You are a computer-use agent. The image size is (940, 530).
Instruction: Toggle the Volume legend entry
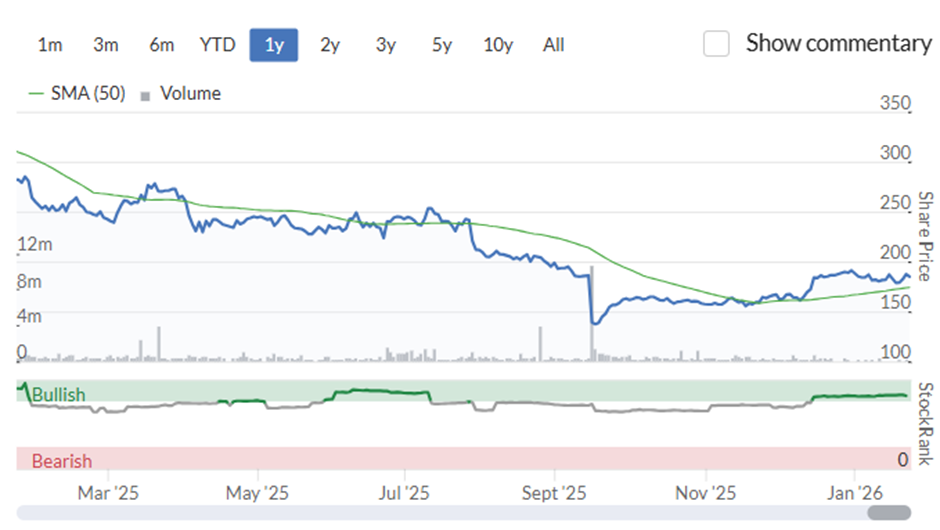(x=180, y=94)
